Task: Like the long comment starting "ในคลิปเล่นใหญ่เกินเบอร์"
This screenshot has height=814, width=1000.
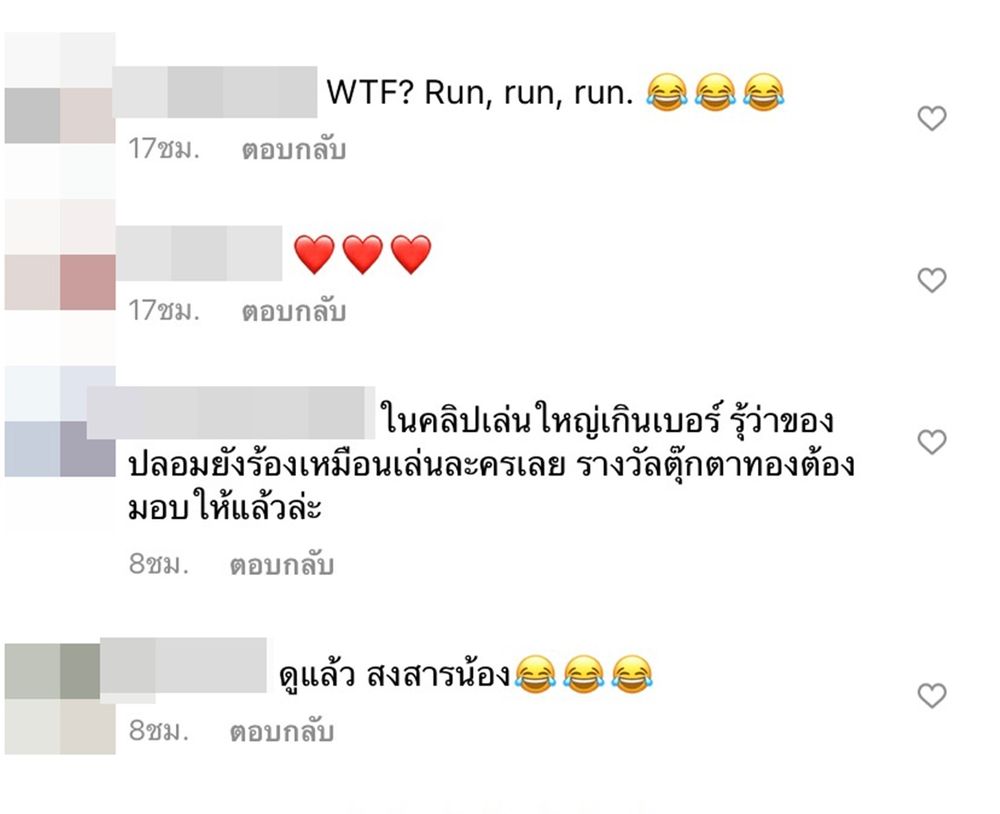Action: [x=932, y=442]
